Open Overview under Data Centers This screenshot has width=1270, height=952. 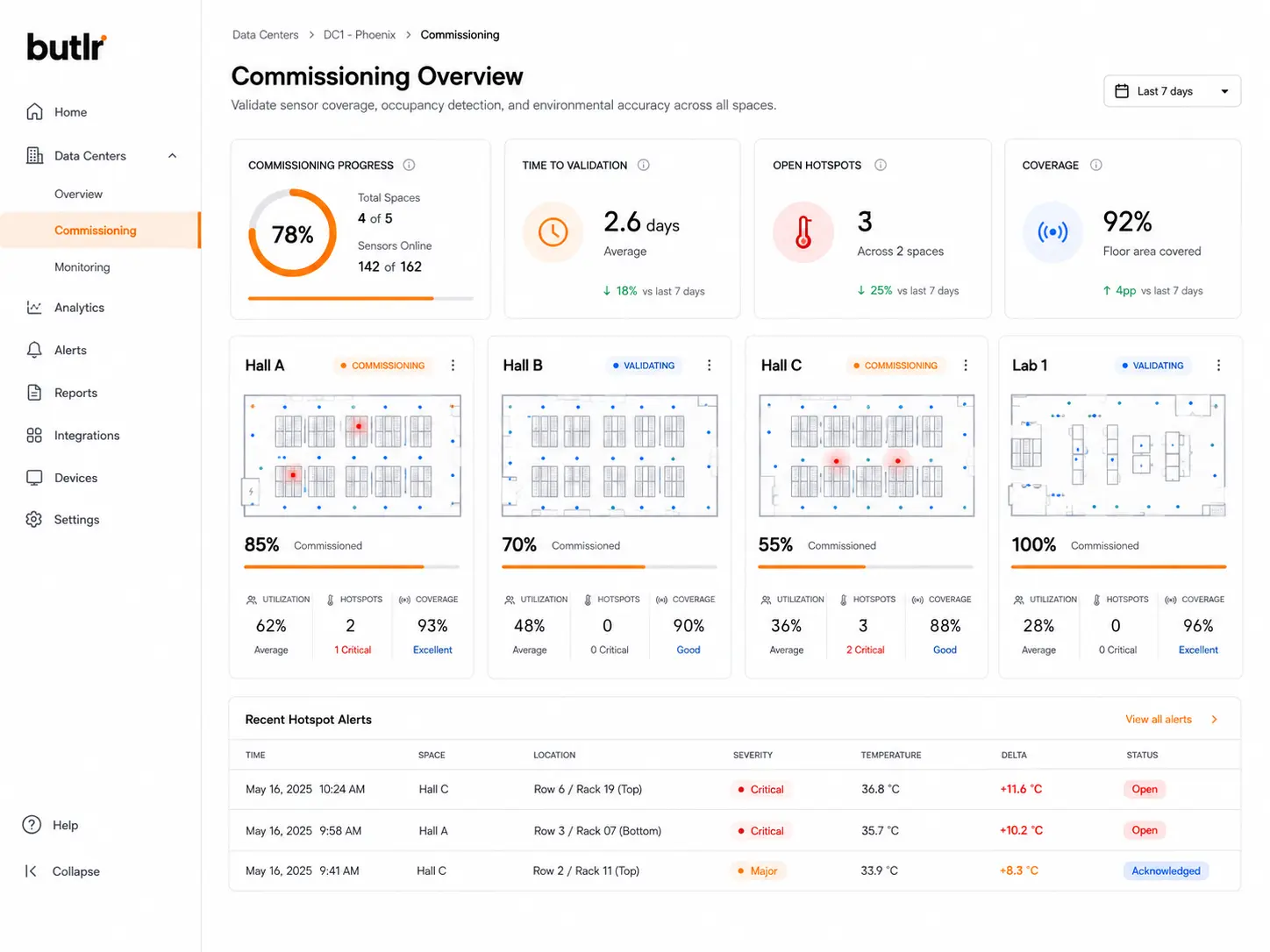point(78,194)
